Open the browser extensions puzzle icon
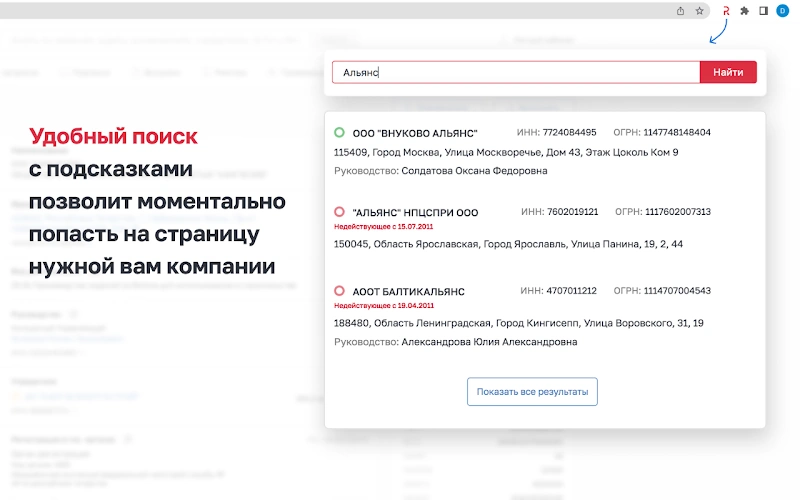 click(x=745, y=11)
